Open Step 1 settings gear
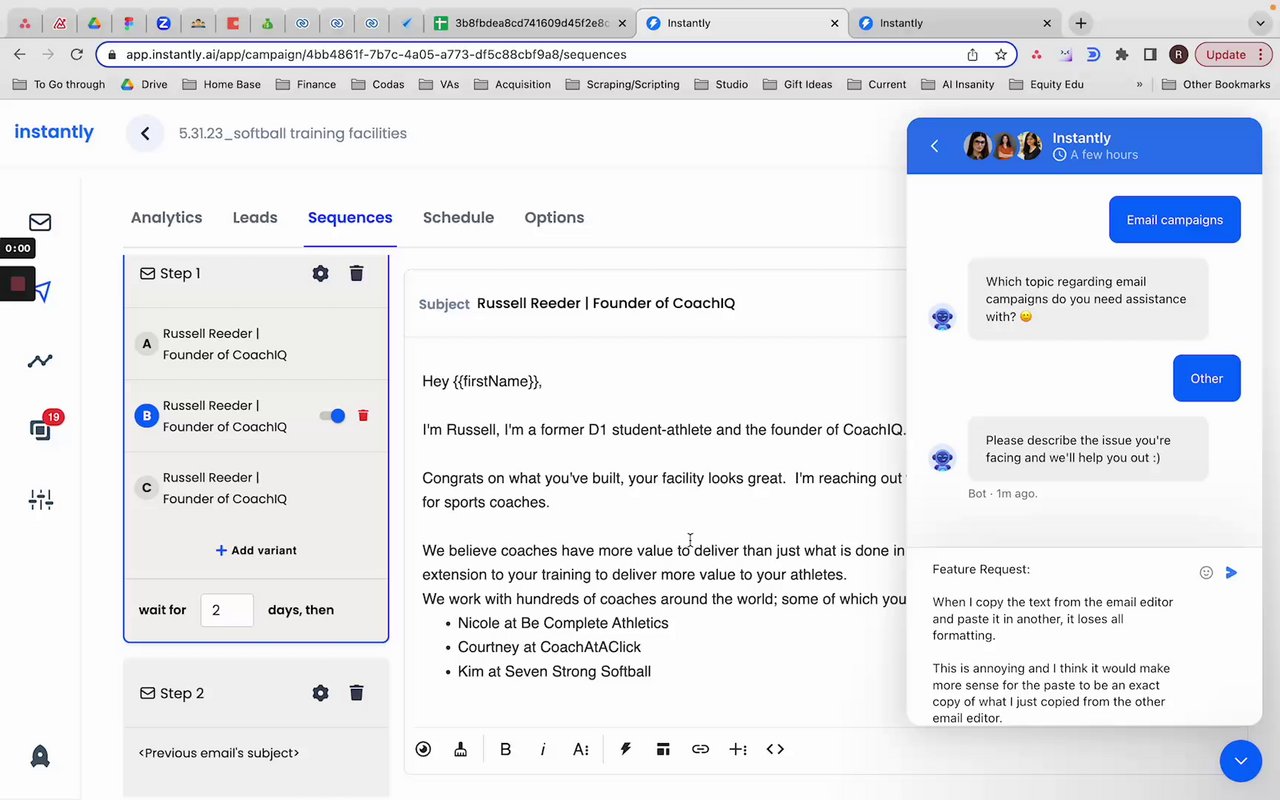Screen dimensions: 1280x800 [320, 273]
